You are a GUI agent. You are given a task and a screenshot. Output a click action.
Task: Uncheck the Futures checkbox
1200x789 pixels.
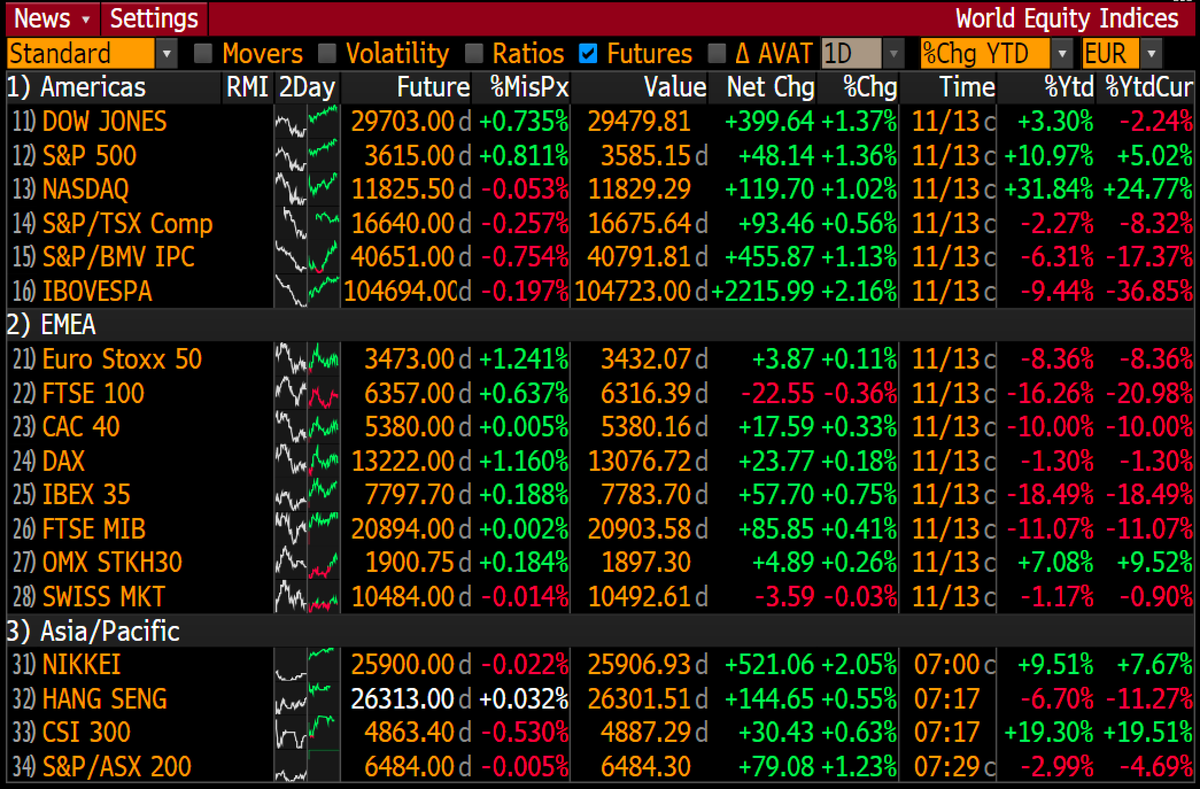[589, 54]
